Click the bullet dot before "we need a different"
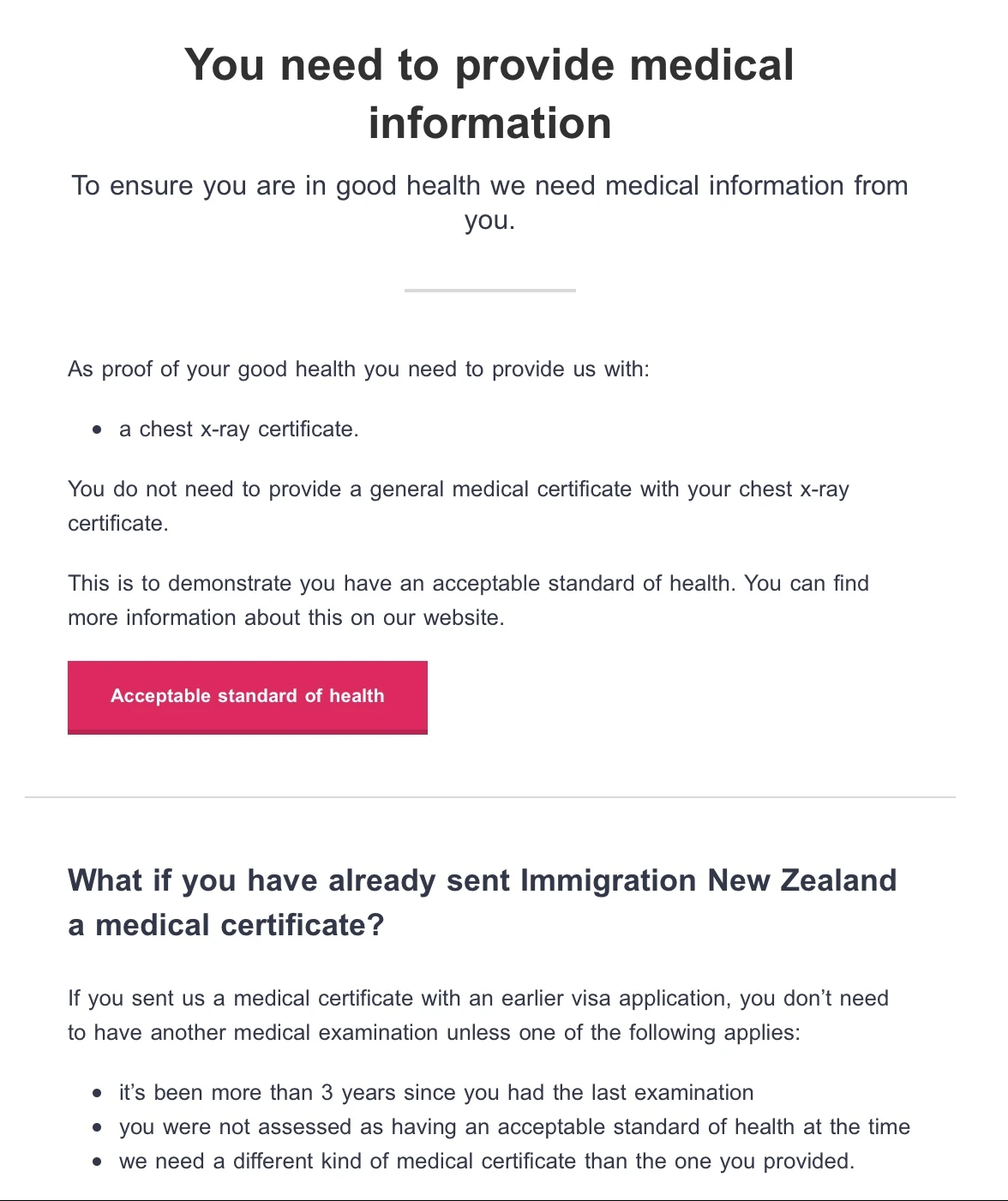 (x=97, y=1162)
